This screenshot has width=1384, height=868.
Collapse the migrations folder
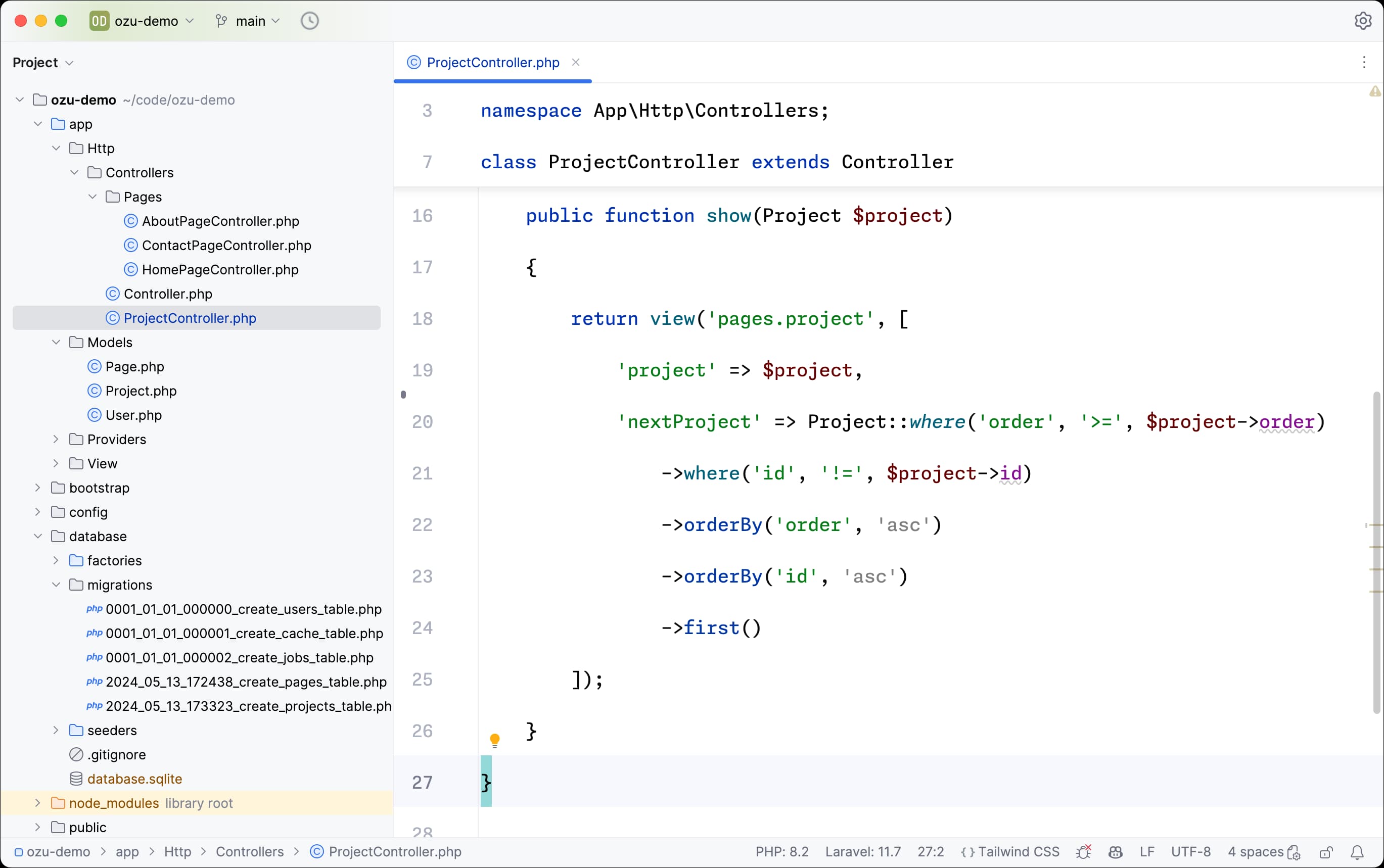pyautogui.click(x=56, y=585)
